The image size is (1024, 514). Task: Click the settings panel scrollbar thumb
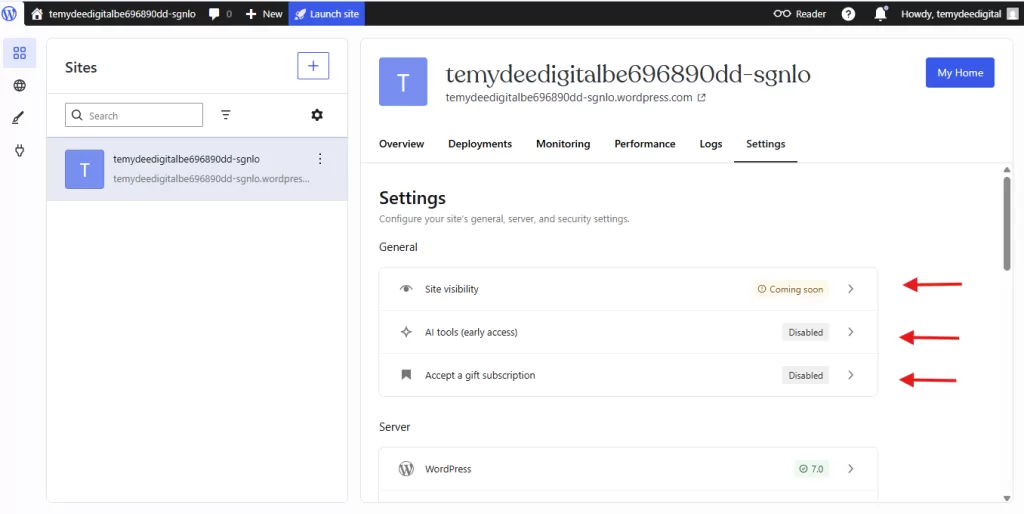click(1007, 223)
